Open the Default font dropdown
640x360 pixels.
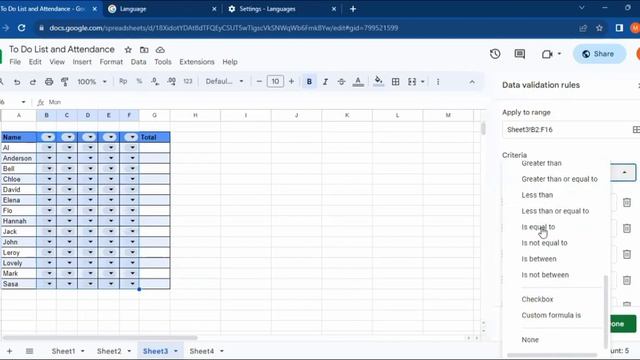224,82
